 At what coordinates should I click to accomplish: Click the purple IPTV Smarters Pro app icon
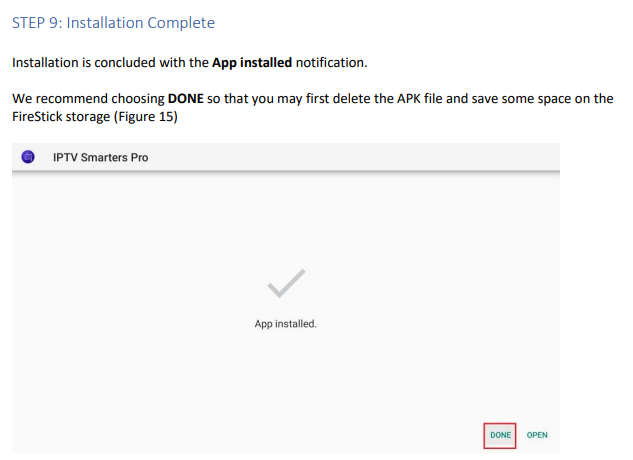[x=28, y=157]
